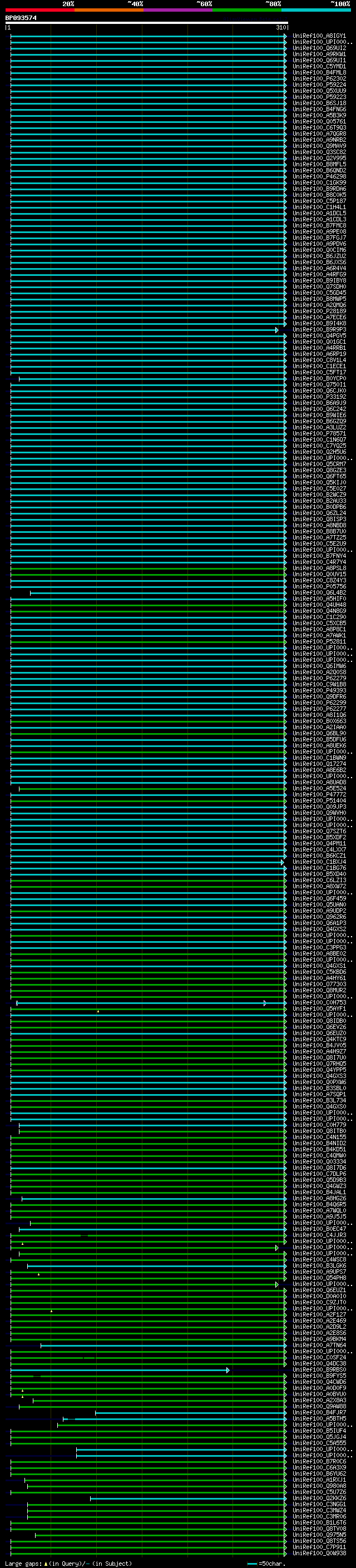Click arrowhead ending the C0H753 alignment bar
This screenshot has width=356, height=1568.
(x=265, y=1003)
